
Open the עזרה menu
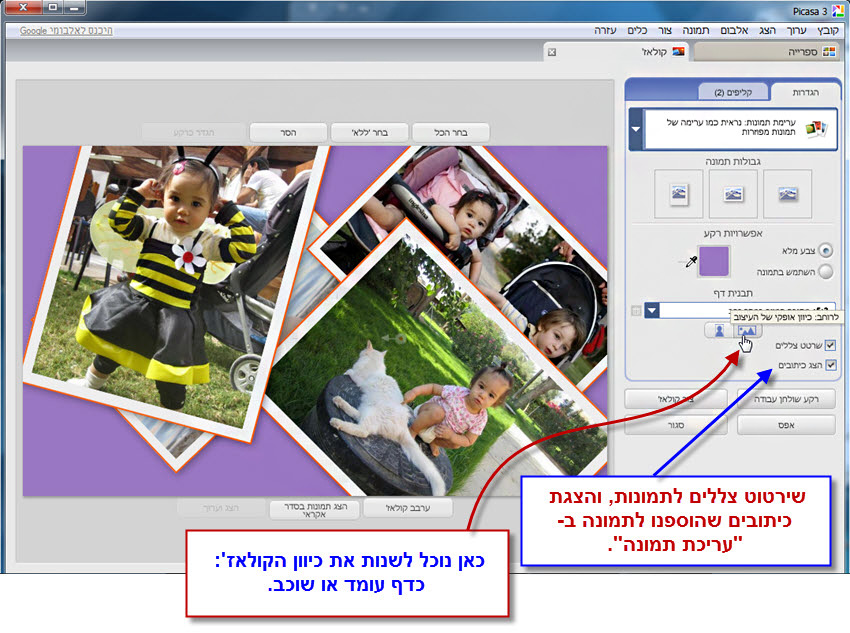pyautogui.click(x=605, y=30)
